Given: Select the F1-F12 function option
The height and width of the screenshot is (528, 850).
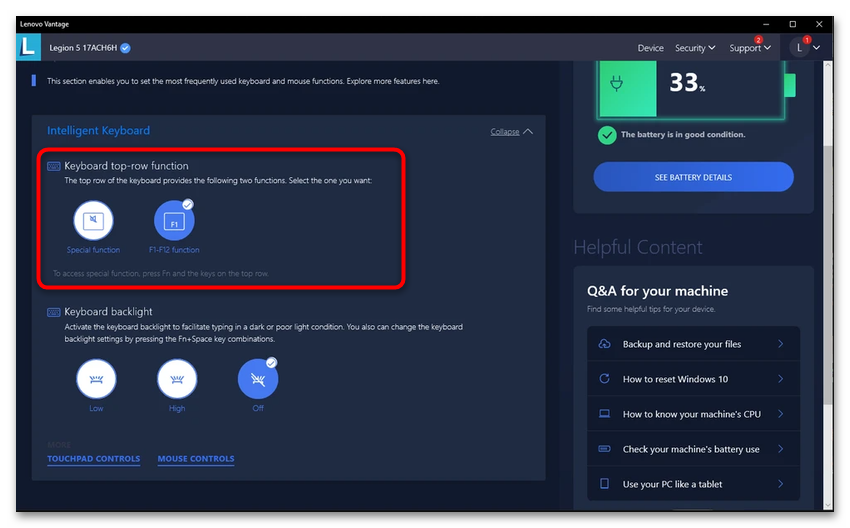Looking at the screenshot, I should click(174, 220).
